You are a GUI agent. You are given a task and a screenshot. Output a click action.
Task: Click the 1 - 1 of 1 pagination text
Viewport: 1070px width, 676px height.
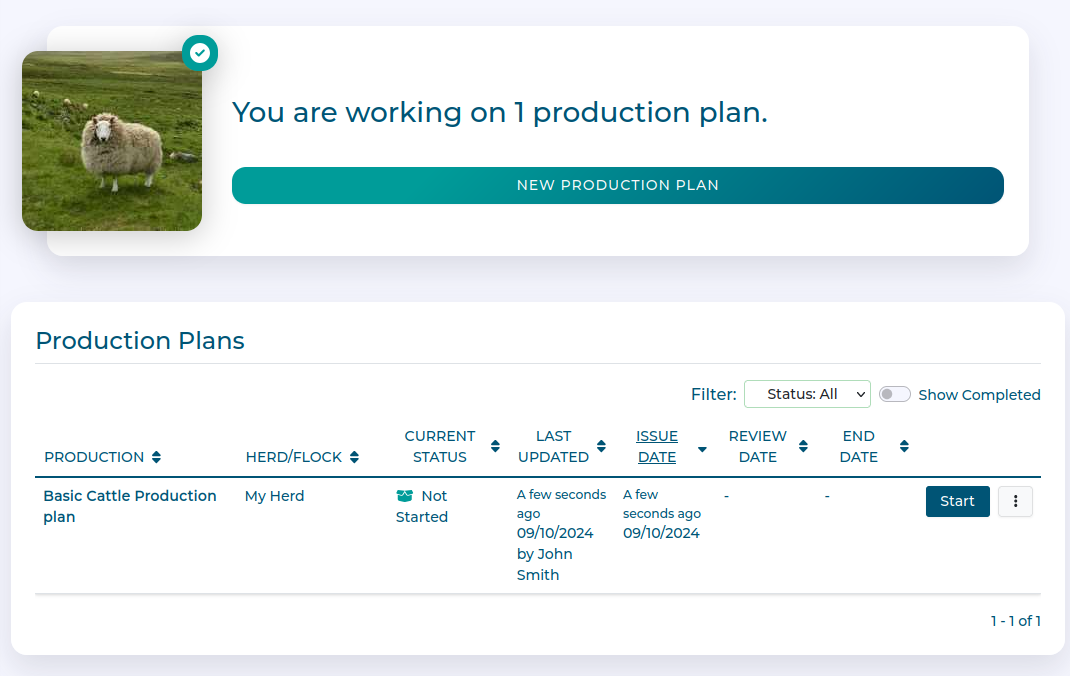click(1016, 620)
